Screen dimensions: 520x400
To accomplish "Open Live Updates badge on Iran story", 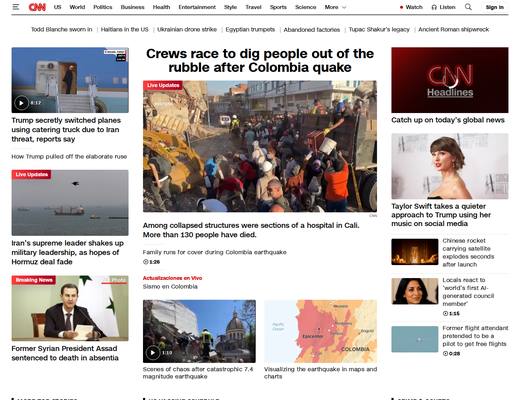I will pos(32,174).
